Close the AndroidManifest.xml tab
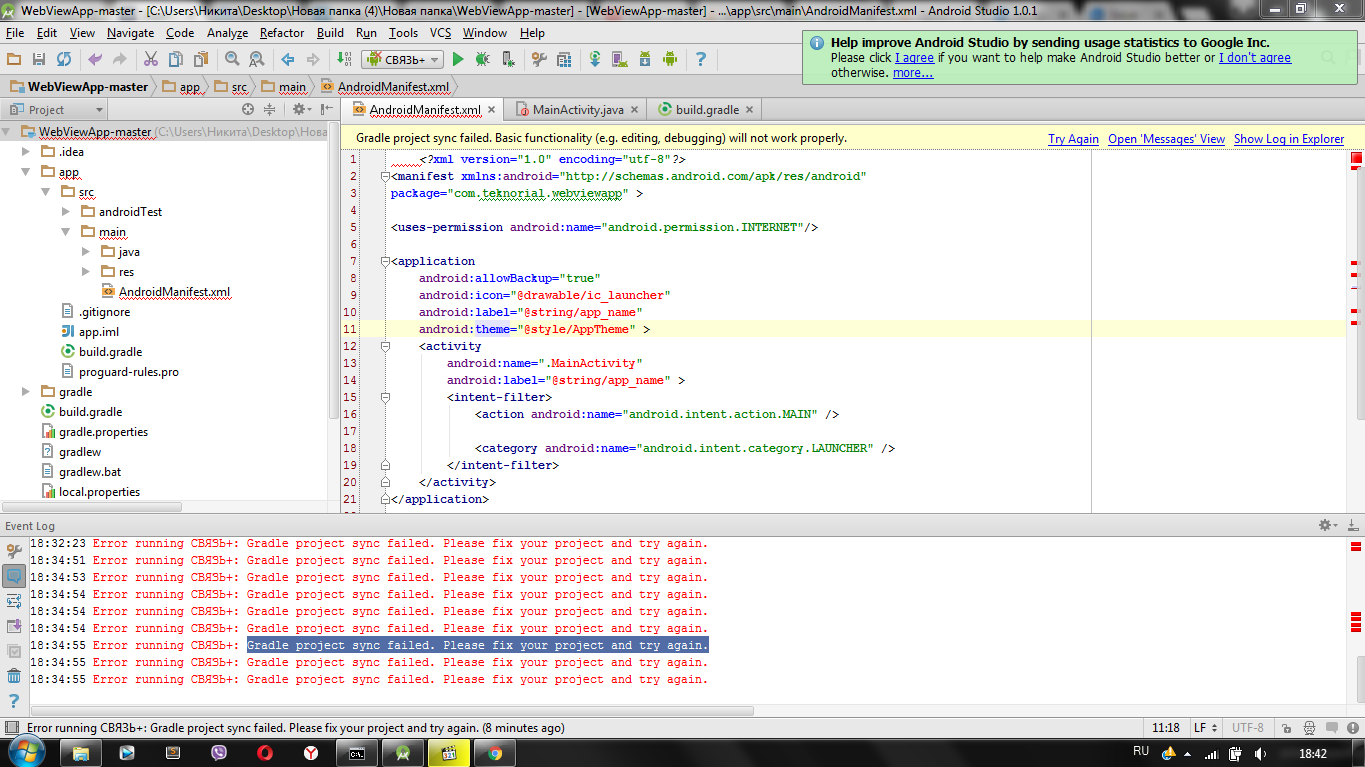1365x767 pixels. (493, 110)
